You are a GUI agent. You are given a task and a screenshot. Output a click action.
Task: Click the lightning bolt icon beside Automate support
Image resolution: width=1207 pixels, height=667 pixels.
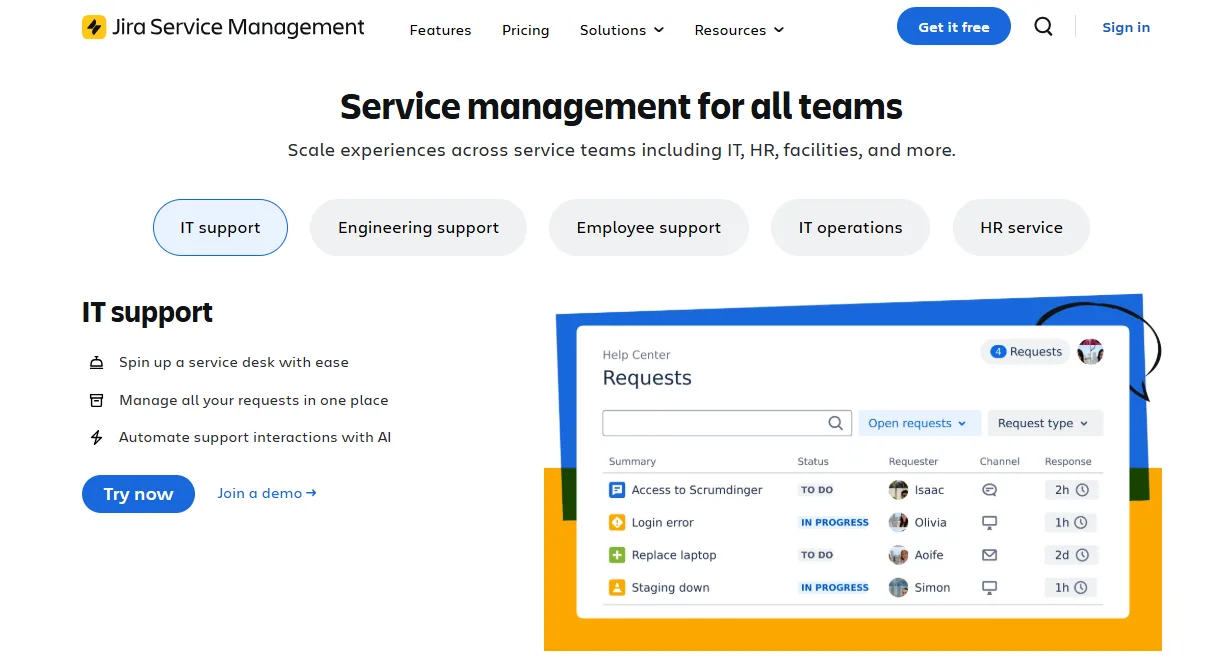(x=97, y=437)
